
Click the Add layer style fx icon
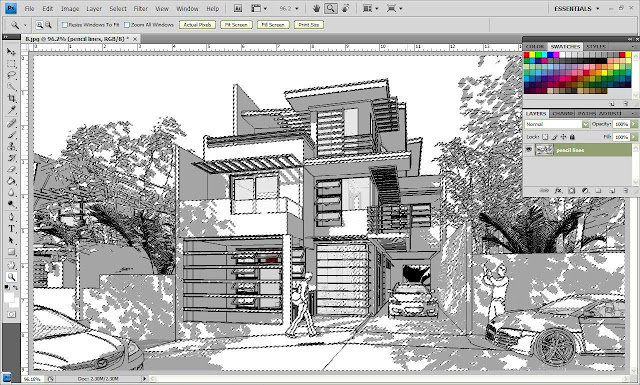(x=558, y=191)
